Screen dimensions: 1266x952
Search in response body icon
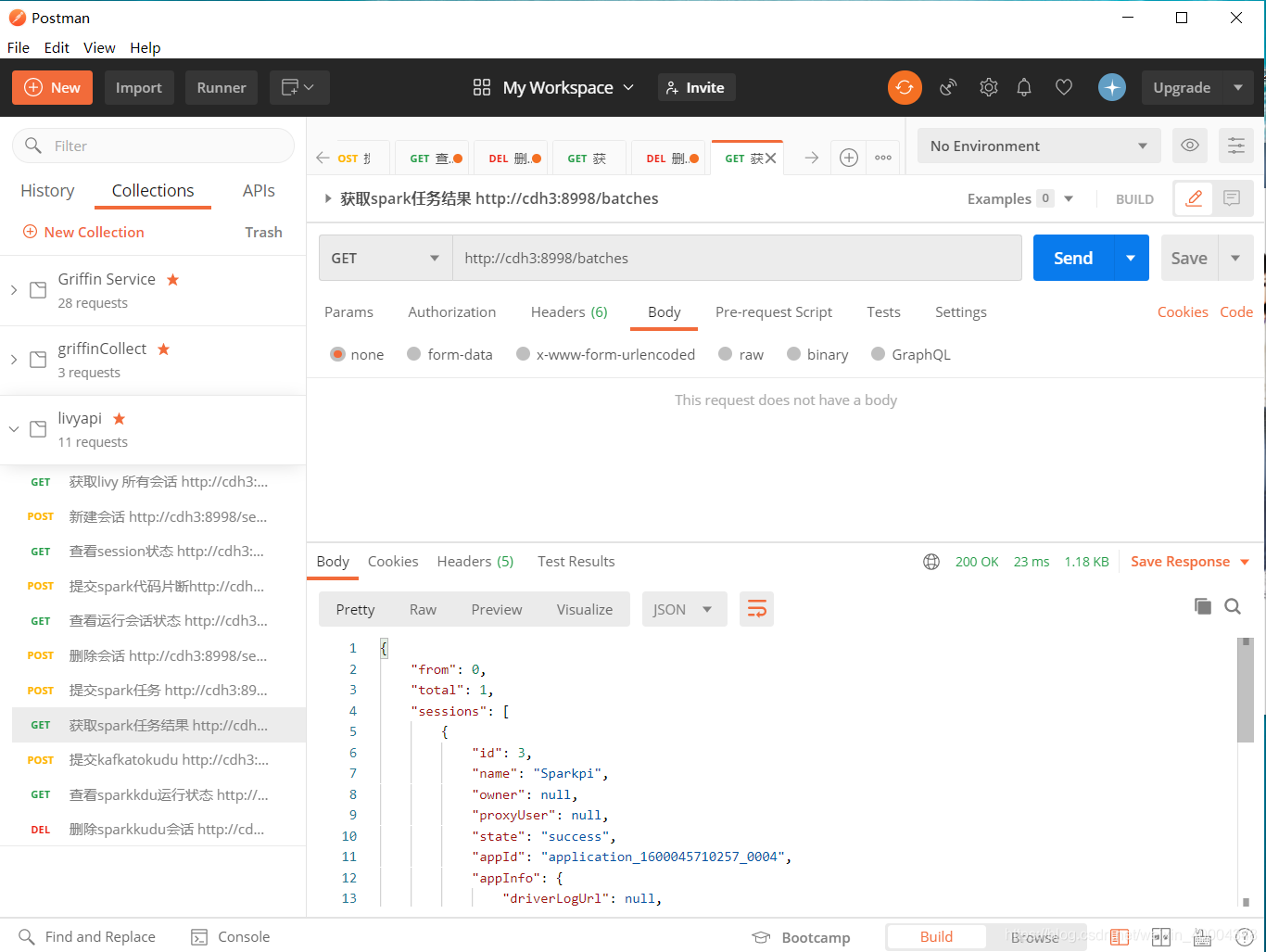click(x=1233, y=606)
